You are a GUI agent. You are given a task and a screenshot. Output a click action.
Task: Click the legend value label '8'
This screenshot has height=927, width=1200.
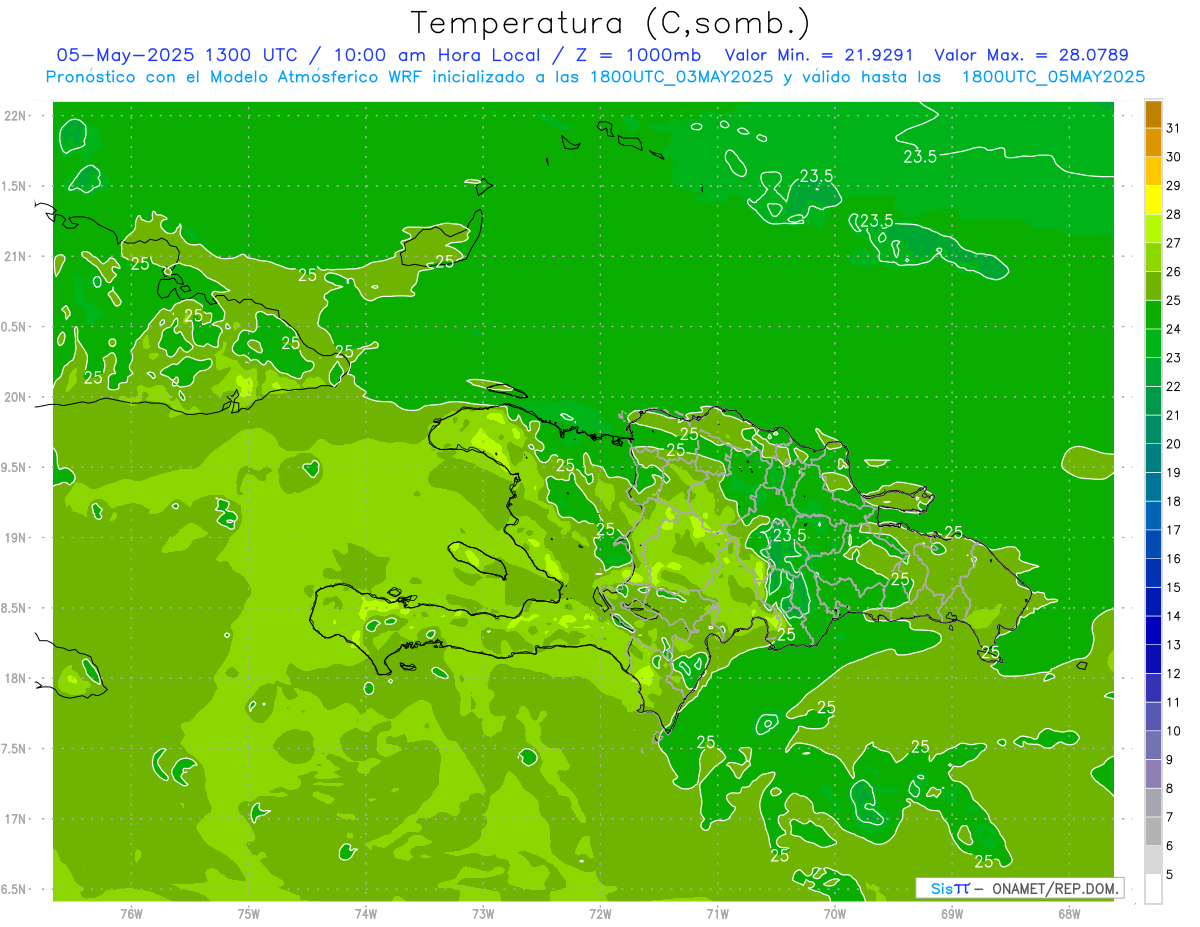coord(1169,789)
